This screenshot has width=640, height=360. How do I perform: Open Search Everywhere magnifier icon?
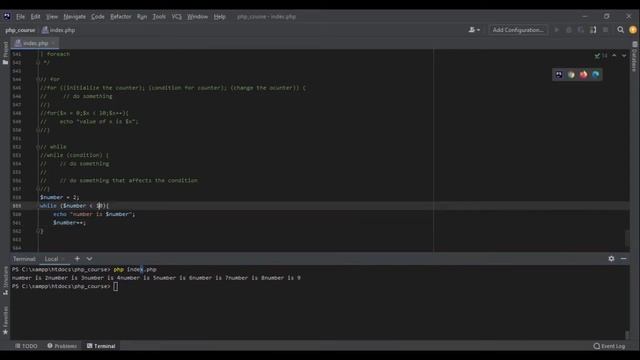pos(620,30)
